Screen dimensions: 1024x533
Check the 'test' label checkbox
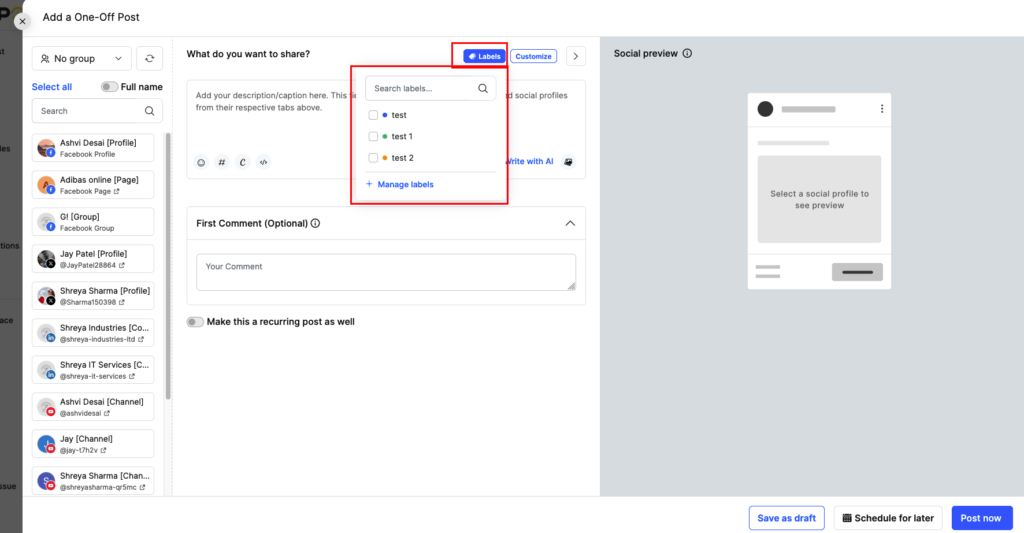(x=373, y=115)
